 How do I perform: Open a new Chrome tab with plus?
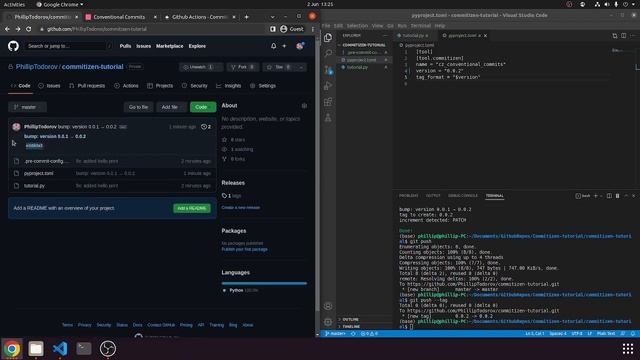(247, 17)
